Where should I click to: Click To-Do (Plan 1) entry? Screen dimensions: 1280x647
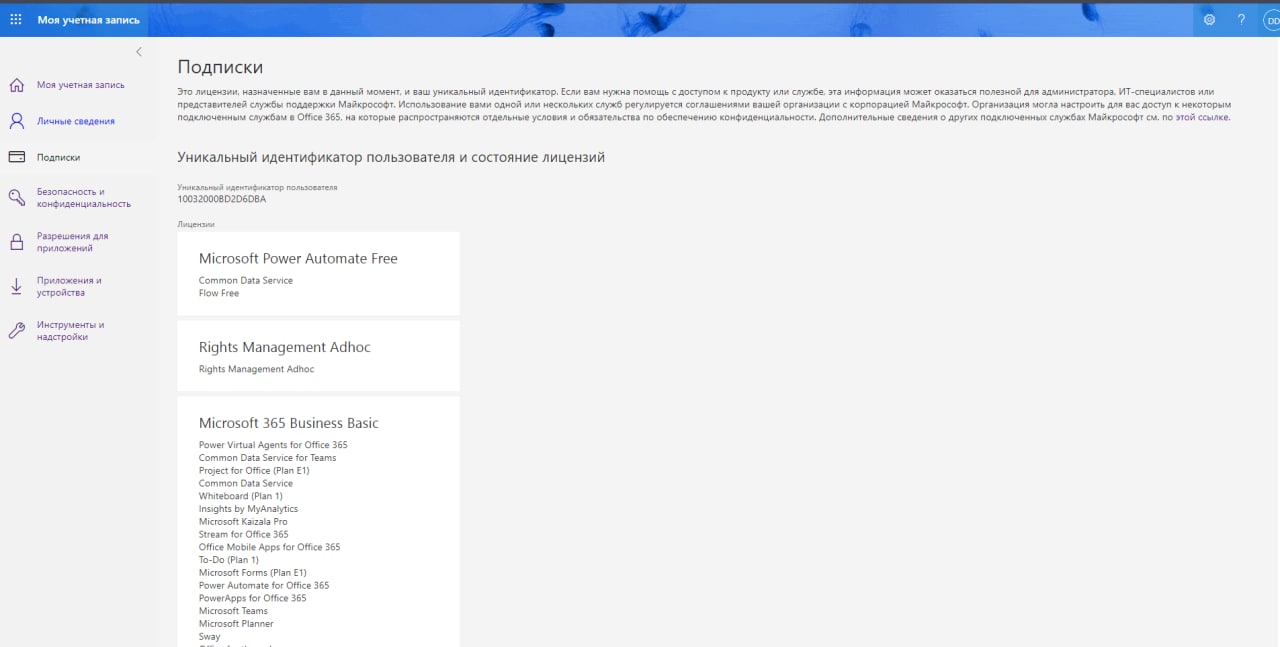tap(229, 560)
